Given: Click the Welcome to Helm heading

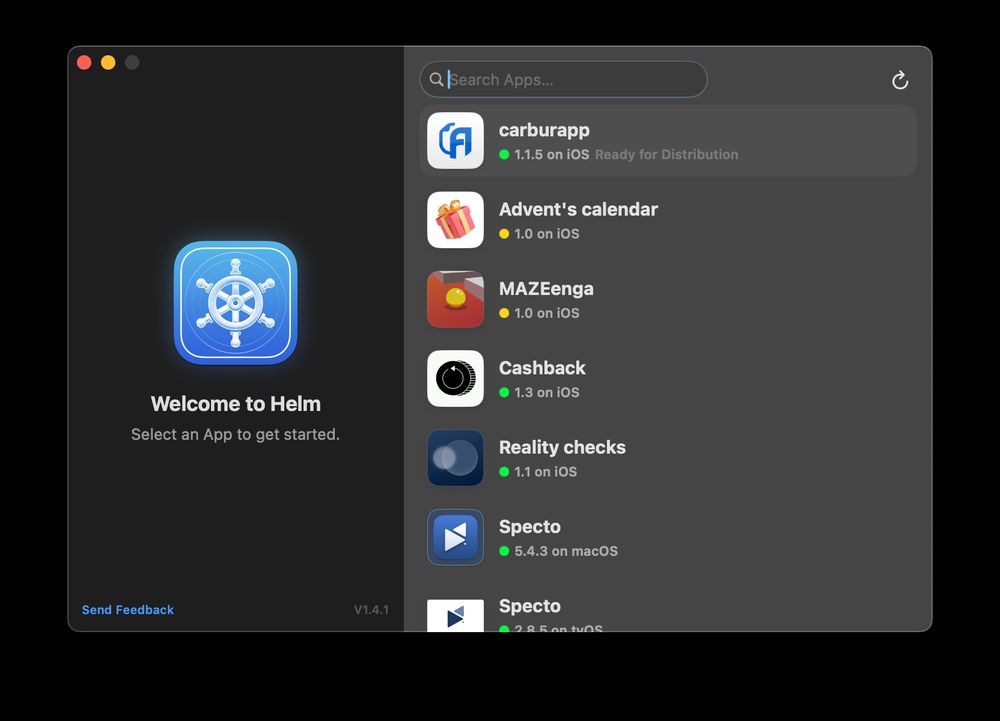Looking at the screenshot, I should click(x=235, y=404).
